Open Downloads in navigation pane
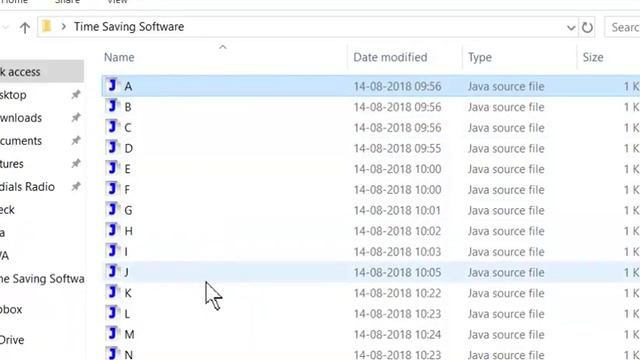 pos(21,118)
